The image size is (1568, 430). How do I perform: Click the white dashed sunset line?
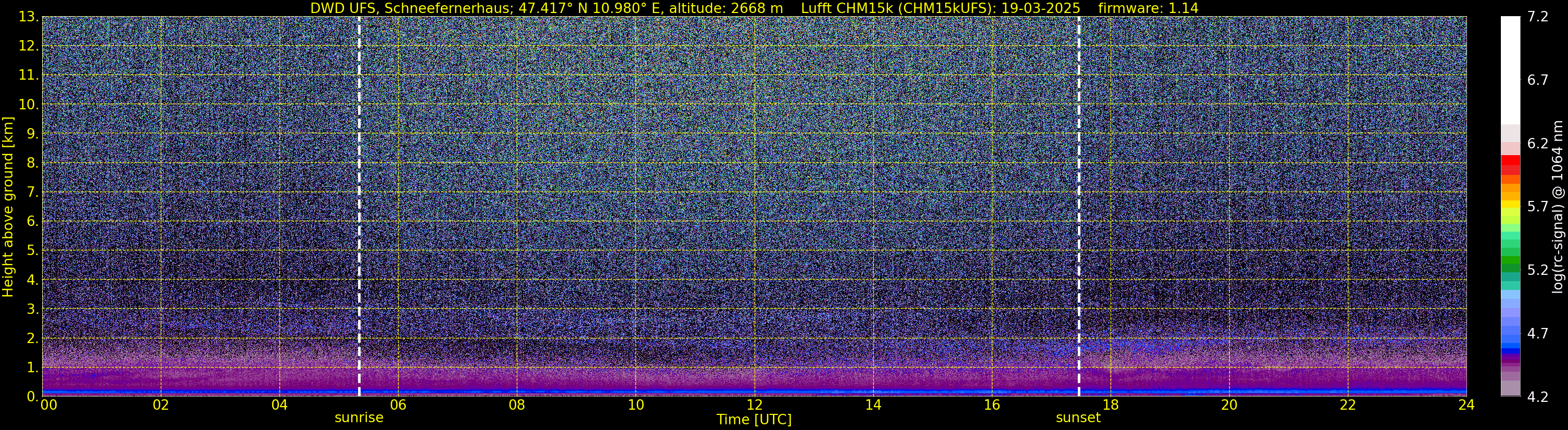[1079, 206]
